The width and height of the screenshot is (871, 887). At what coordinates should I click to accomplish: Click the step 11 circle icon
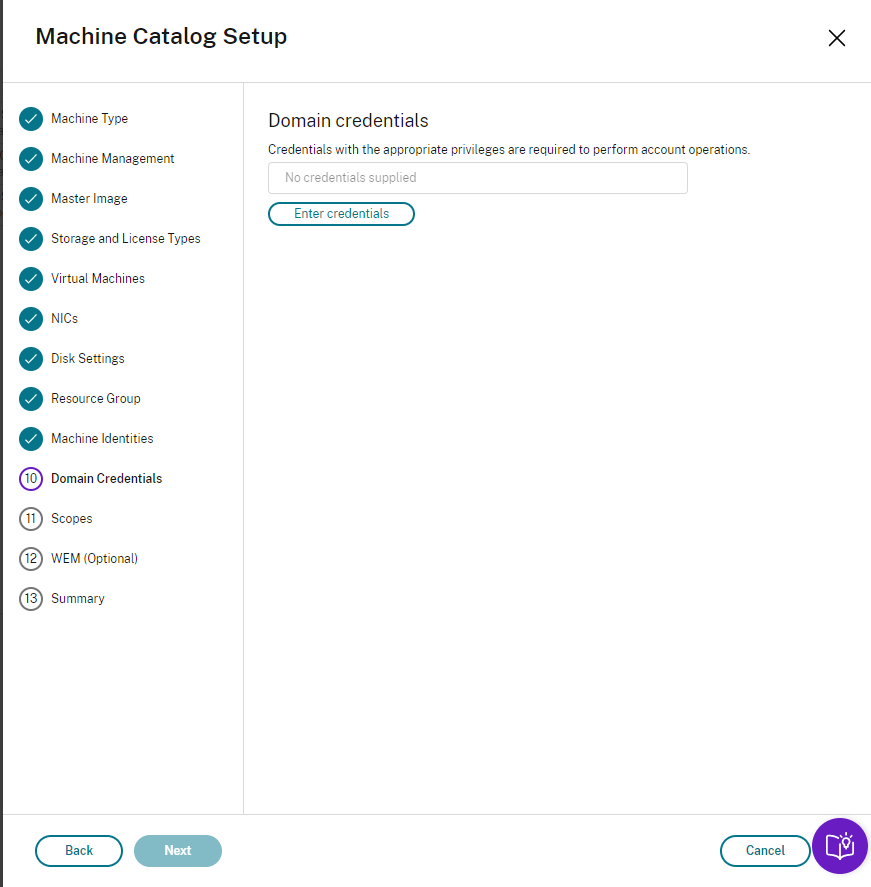click(x=31, y=519)
